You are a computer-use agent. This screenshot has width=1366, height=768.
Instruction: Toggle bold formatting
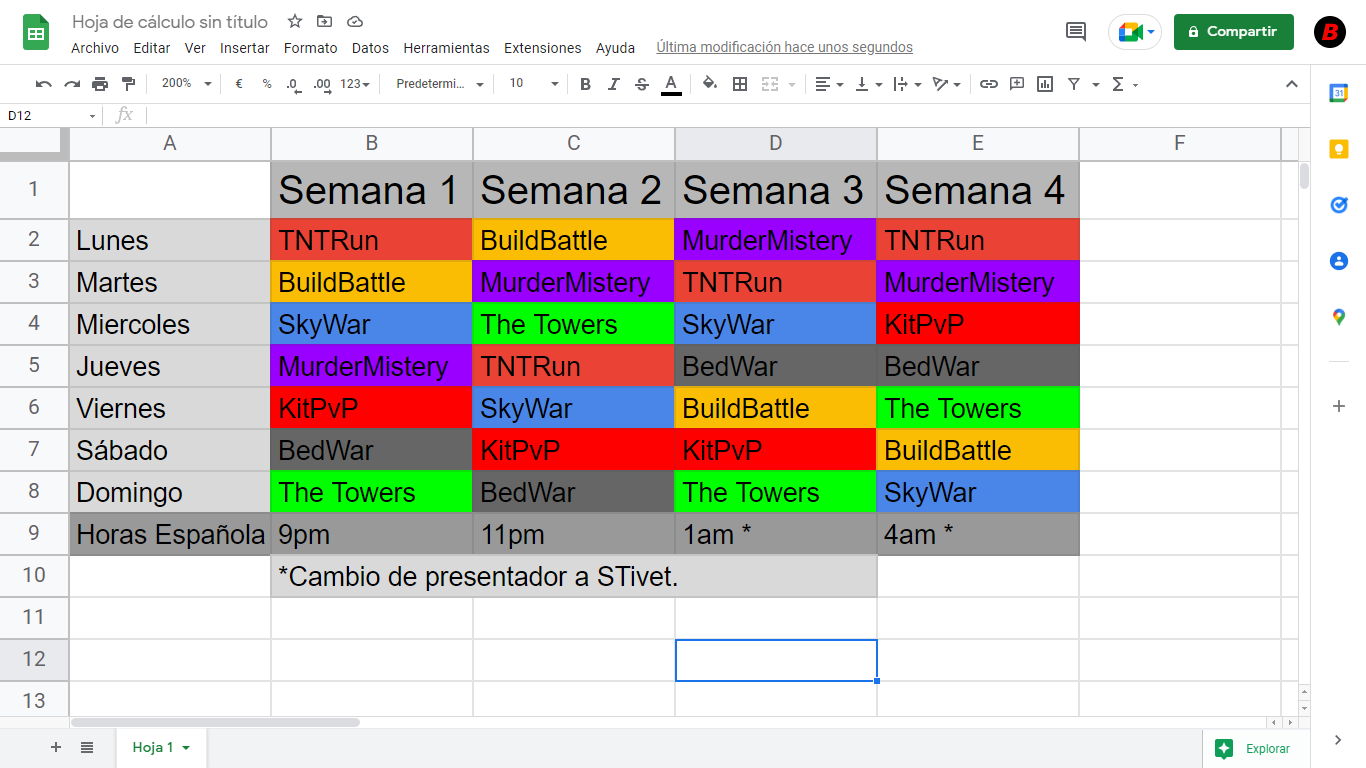point(586,84)
